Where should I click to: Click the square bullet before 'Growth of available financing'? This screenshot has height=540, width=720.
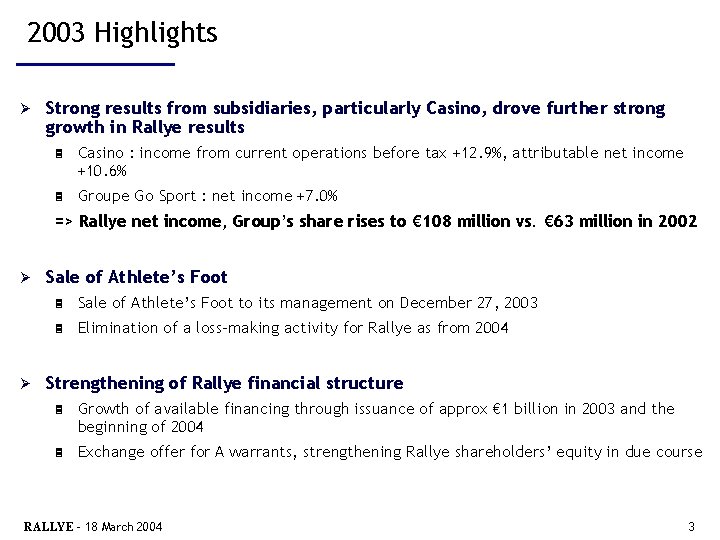coord(62,410)
